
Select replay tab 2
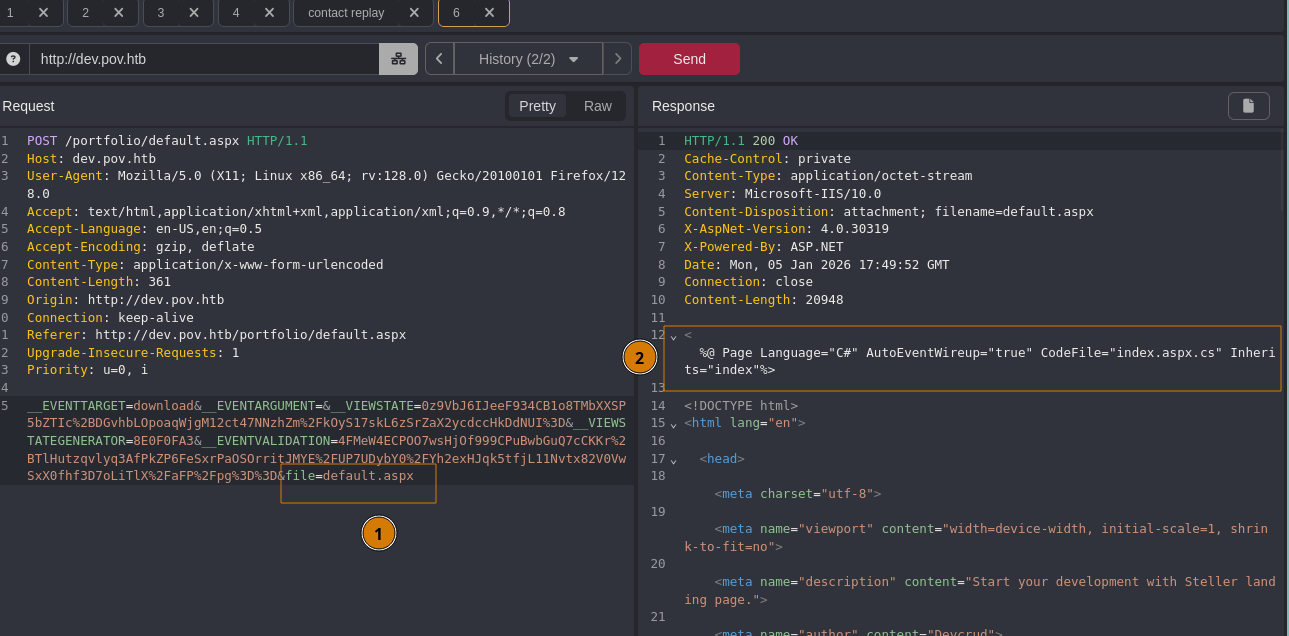tap(86, 13)
